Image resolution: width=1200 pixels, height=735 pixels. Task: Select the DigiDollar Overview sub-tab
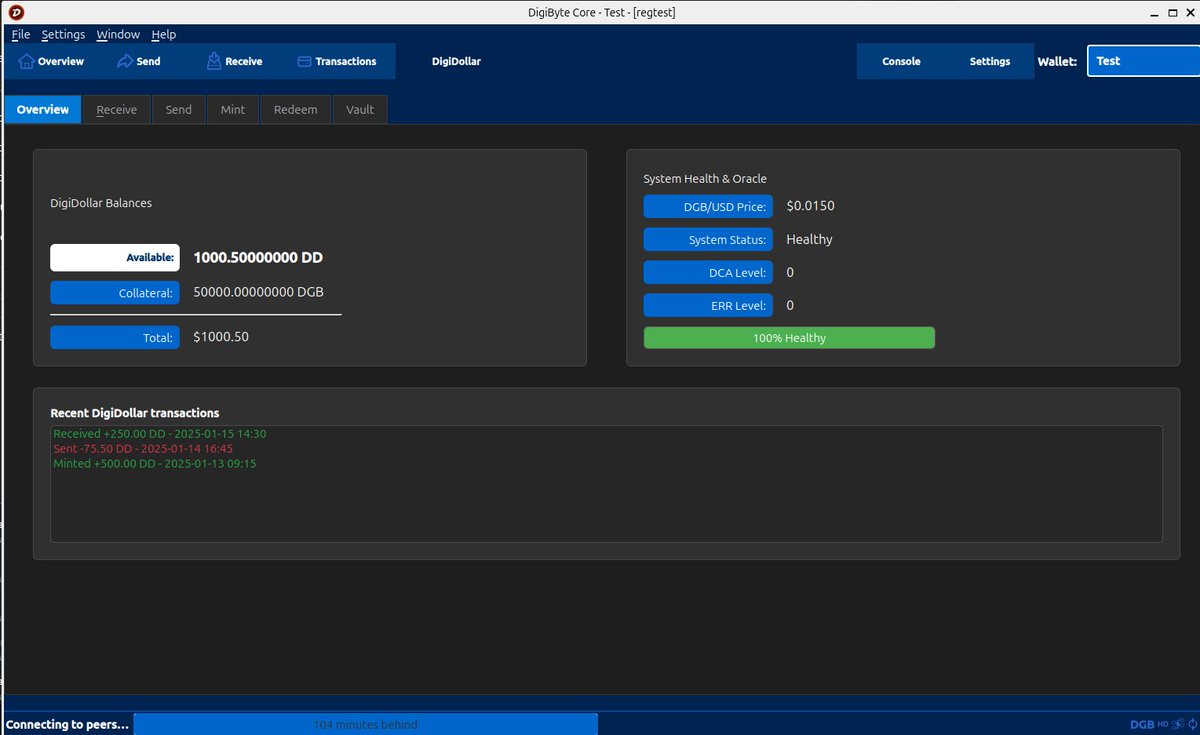(43, 110)
